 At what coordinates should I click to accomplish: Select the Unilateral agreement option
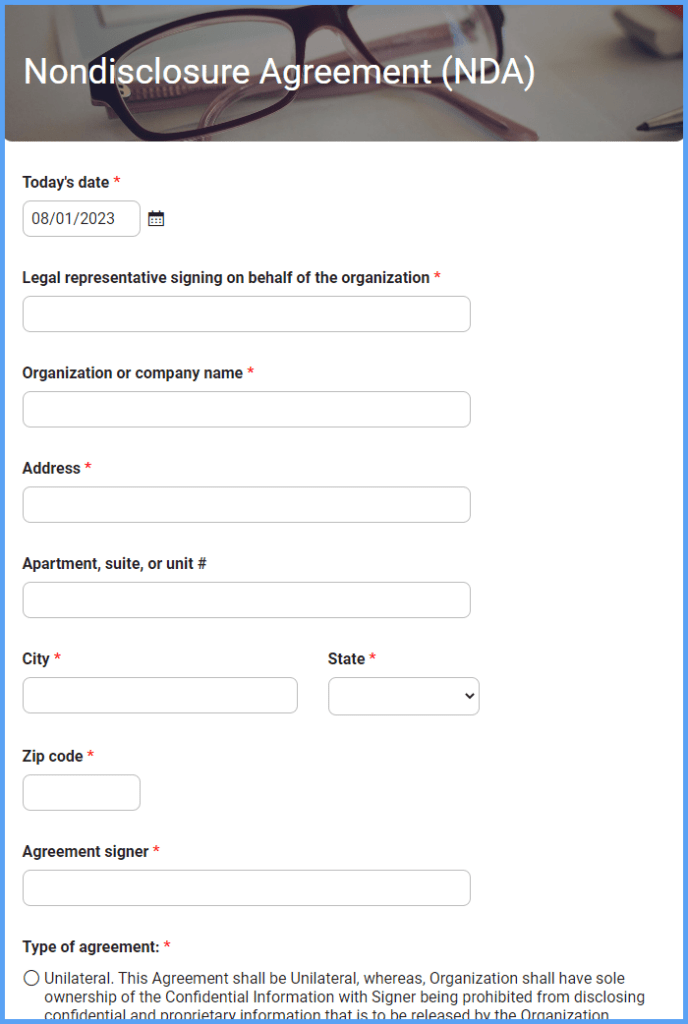[x=30, y=978]
